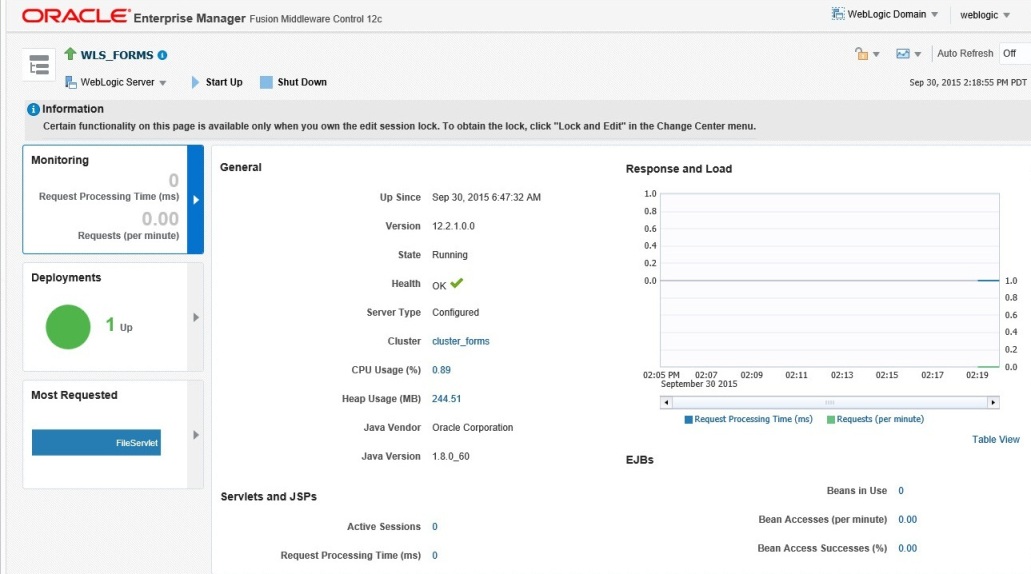Click the Active Sessions value 0
This screenshot has width=1031, height=574.
[x=435, y=527]
